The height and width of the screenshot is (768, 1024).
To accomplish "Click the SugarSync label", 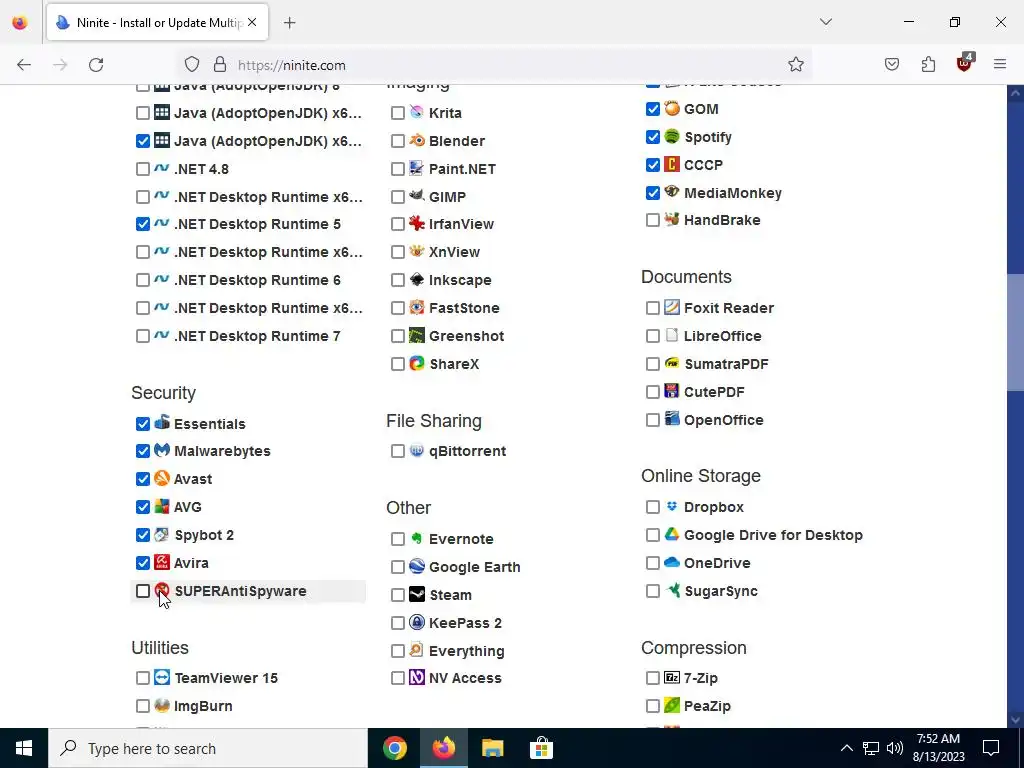I will point(721,591).
